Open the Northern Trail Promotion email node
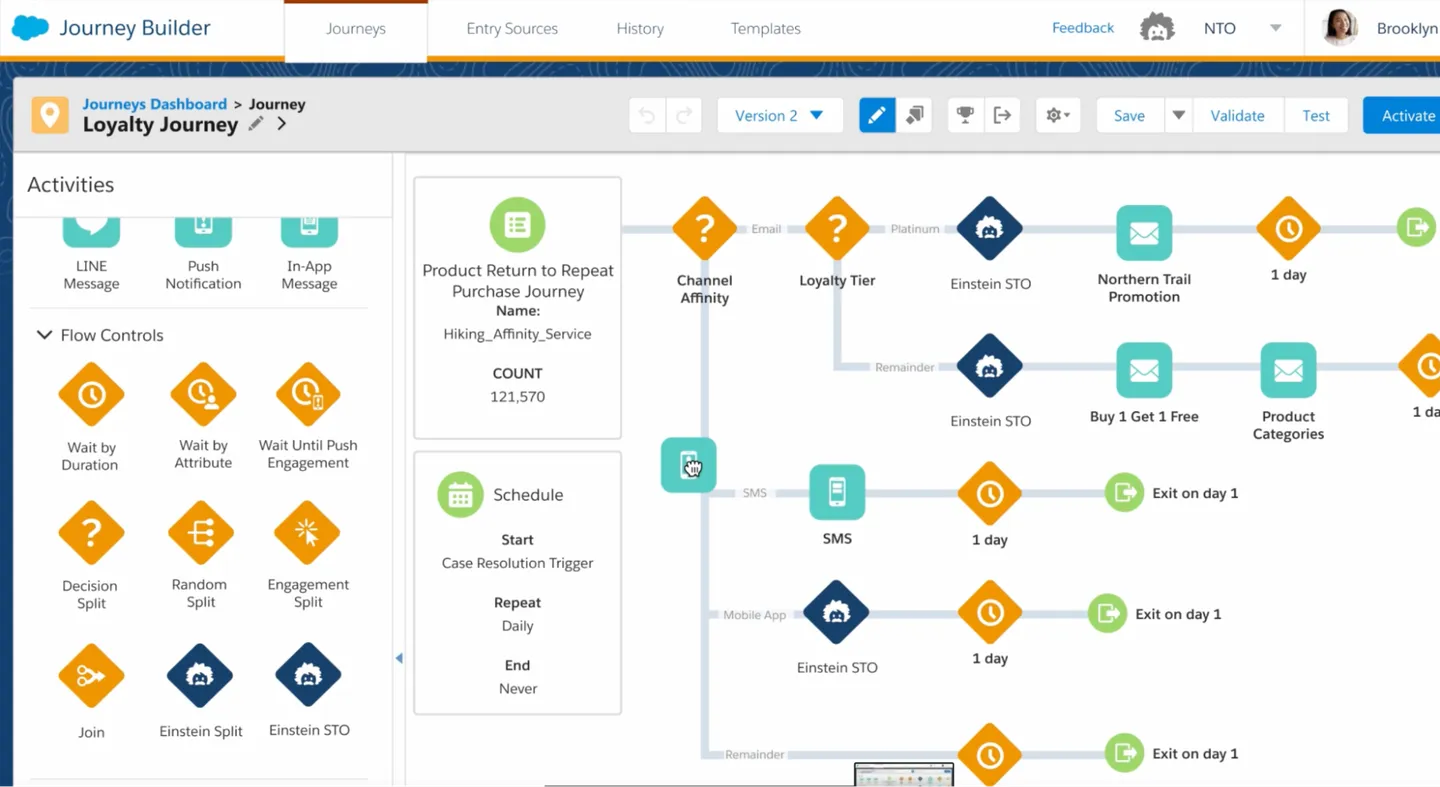This screenshot has width=1440, height=787. tap(1144, 232)
